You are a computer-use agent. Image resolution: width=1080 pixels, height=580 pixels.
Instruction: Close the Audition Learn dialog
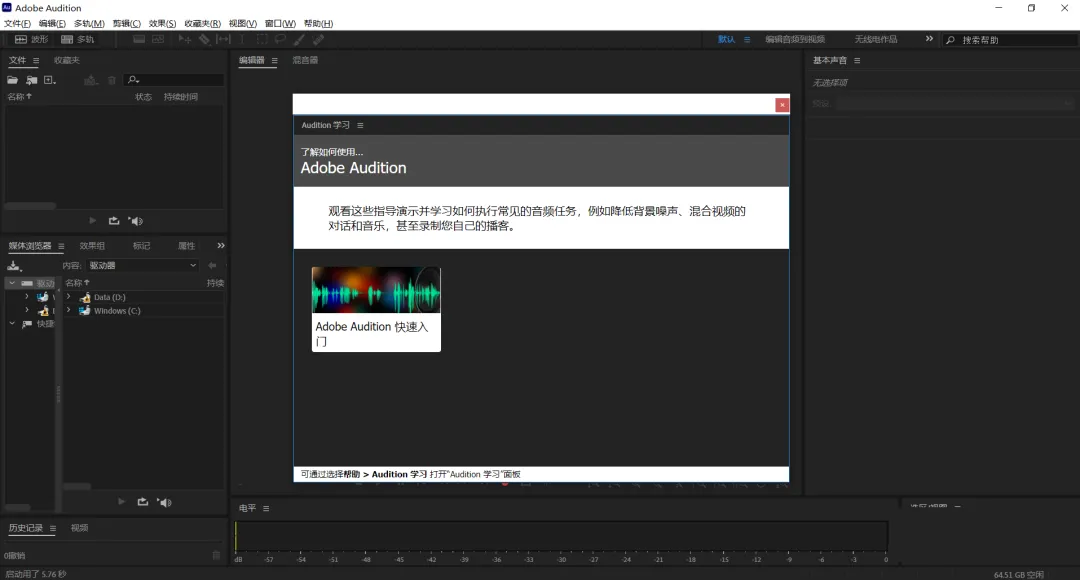click(x=782, y=105)
